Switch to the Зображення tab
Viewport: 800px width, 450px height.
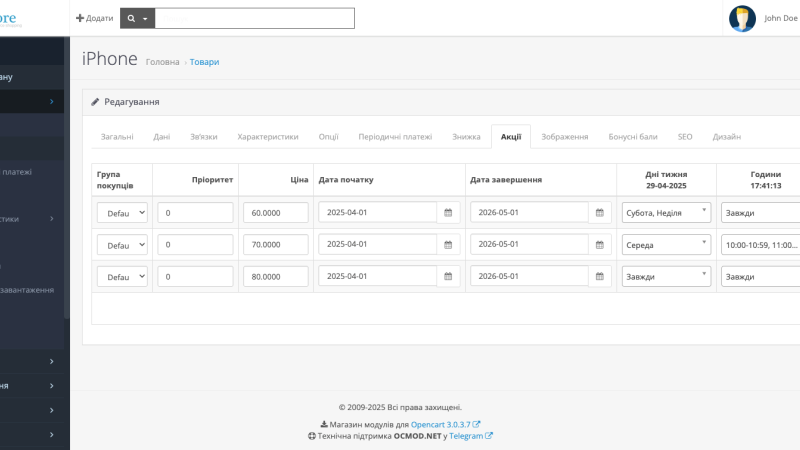pyautogui.click(x=565, y=137)
